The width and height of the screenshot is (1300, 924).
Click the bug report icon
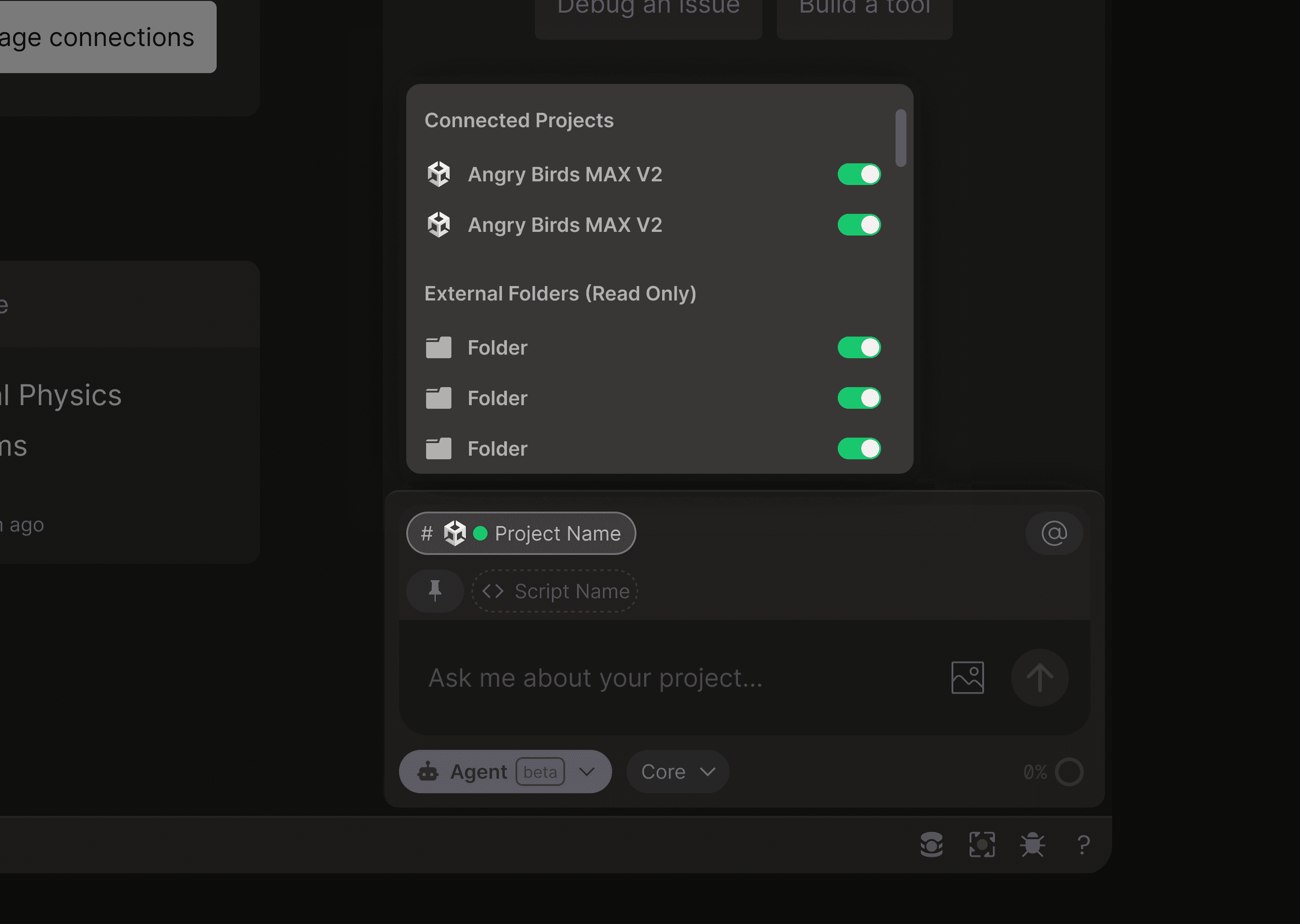click(1032, 844)
